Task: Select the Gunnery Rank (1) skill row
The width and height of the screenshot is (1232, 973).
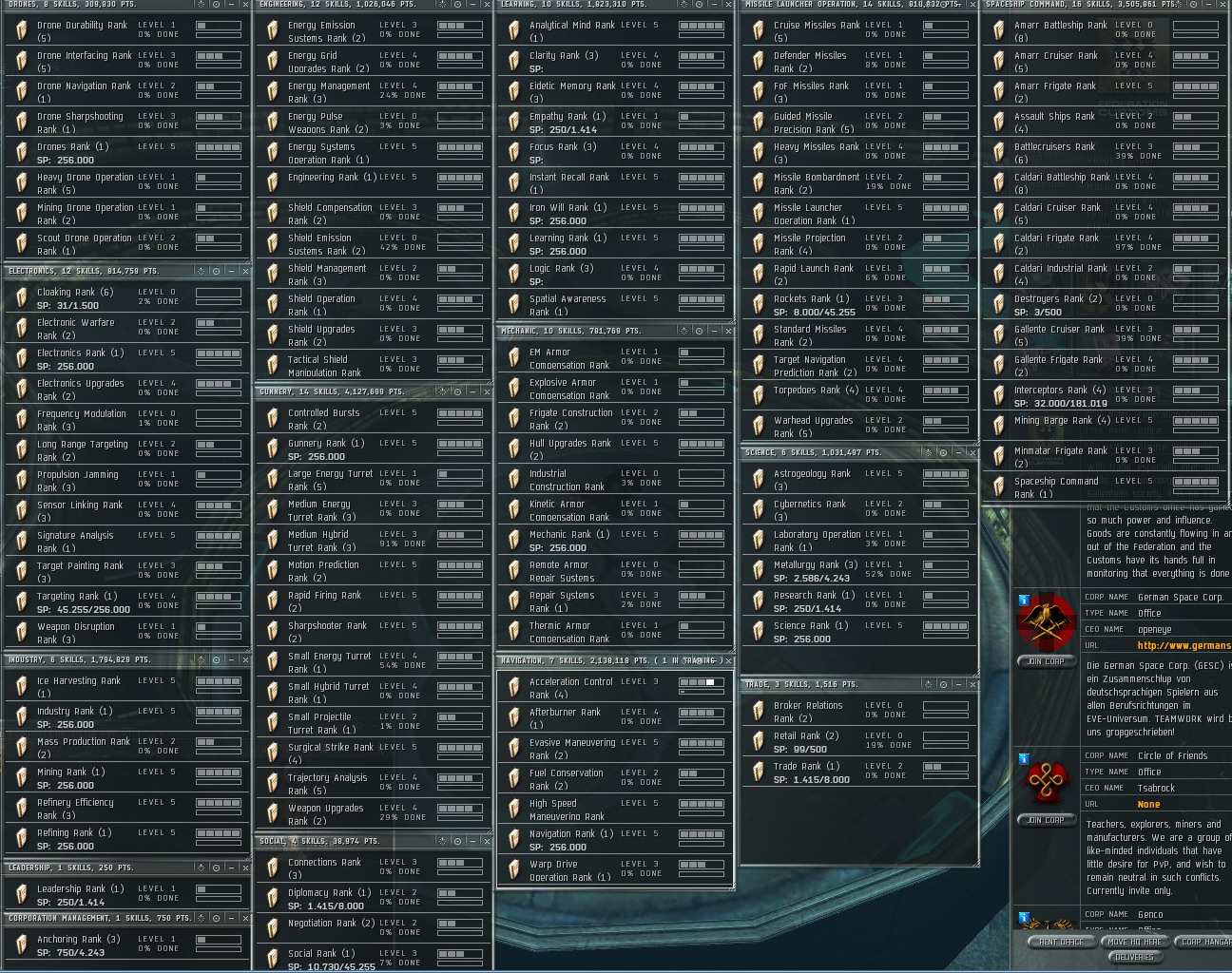Action: click(373, 449)
